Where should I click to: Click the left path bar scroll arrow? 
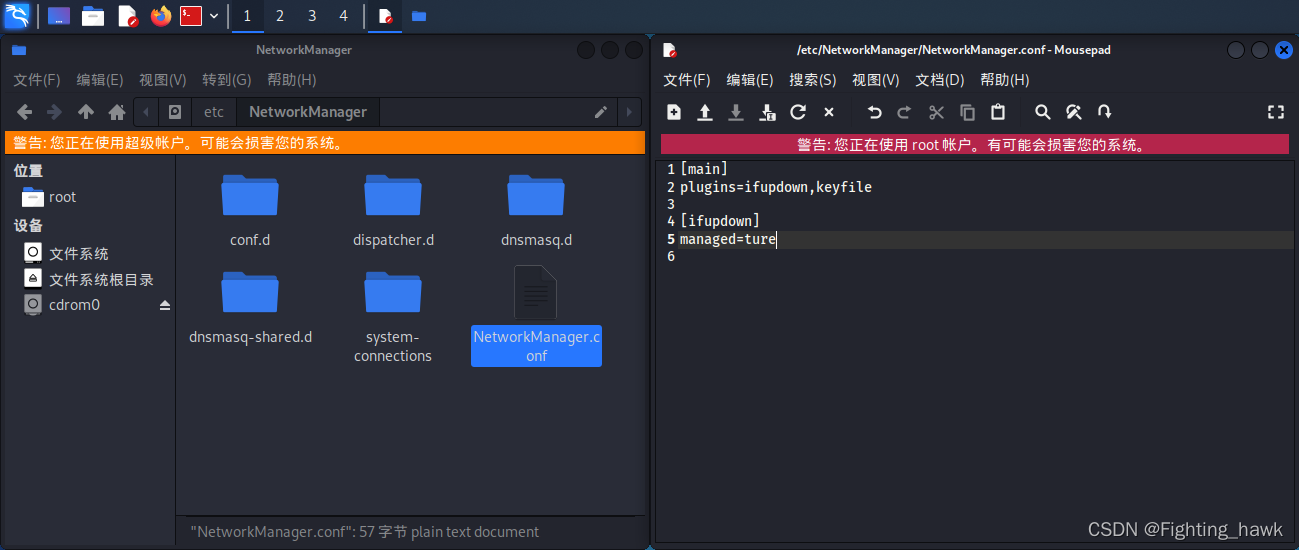point(147,112)
